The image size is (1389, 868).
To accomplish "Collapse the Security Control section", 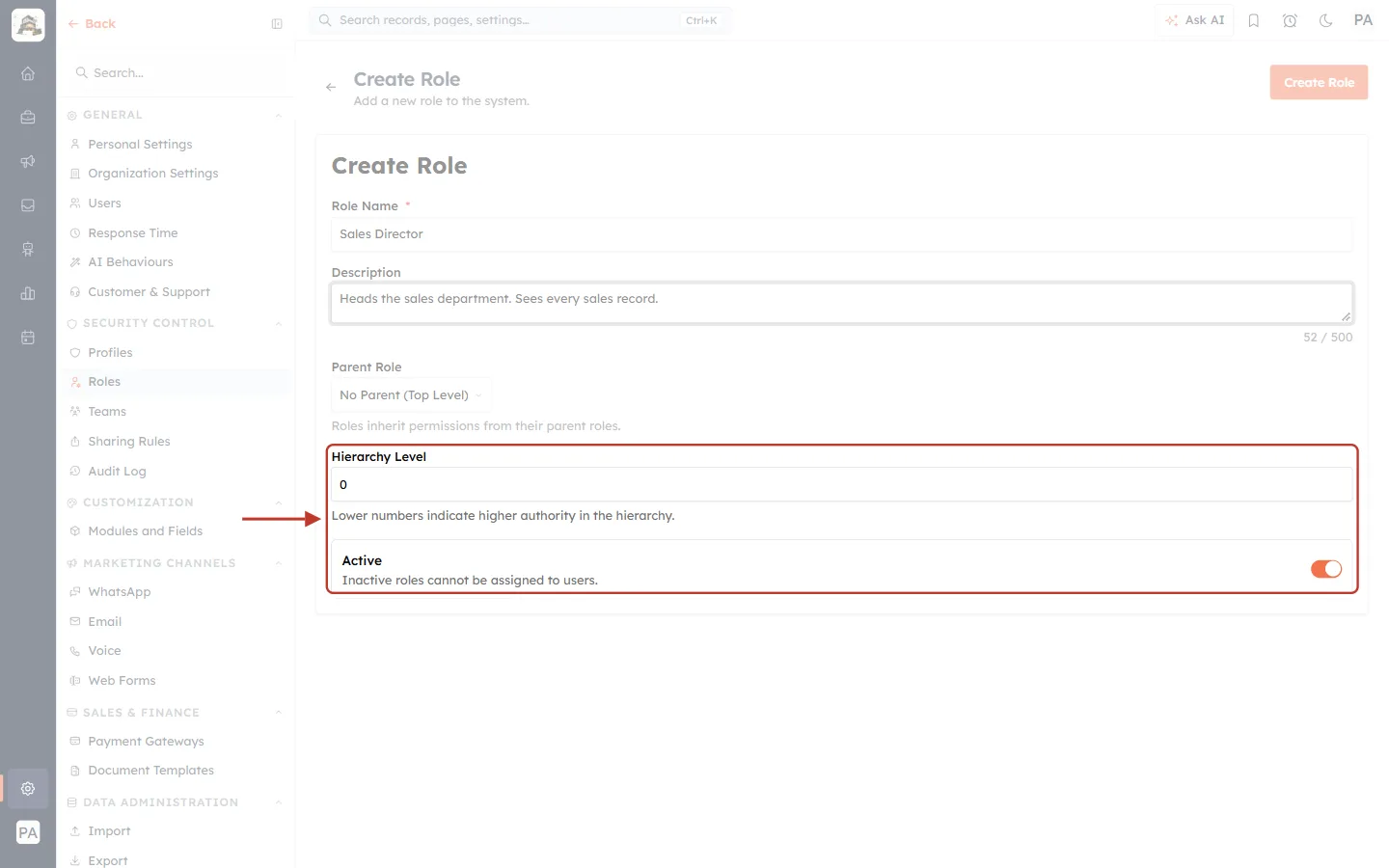I will [x=278, y=324].
